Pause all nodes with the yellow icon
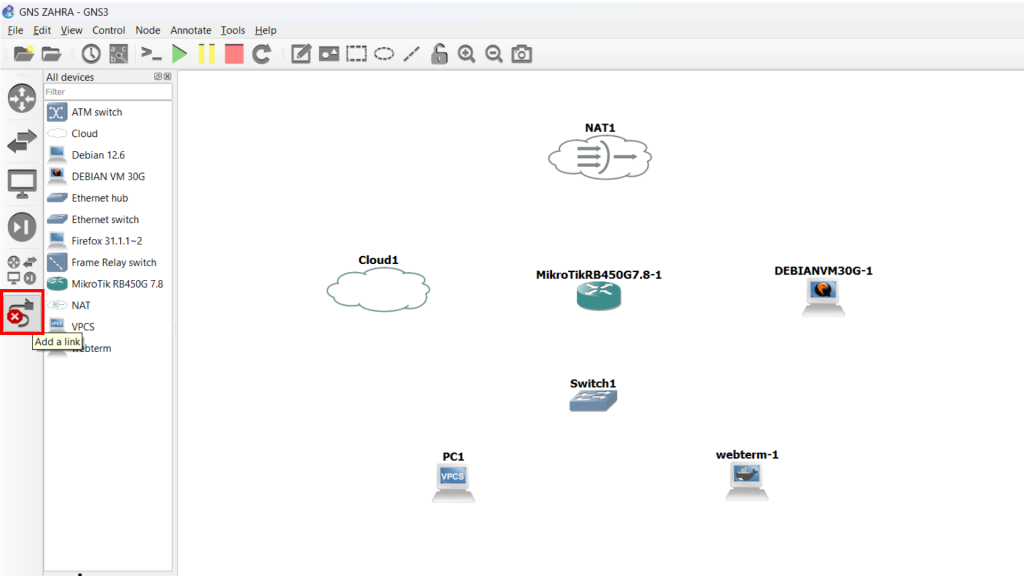1024x576 pixels. click(206, 54)
